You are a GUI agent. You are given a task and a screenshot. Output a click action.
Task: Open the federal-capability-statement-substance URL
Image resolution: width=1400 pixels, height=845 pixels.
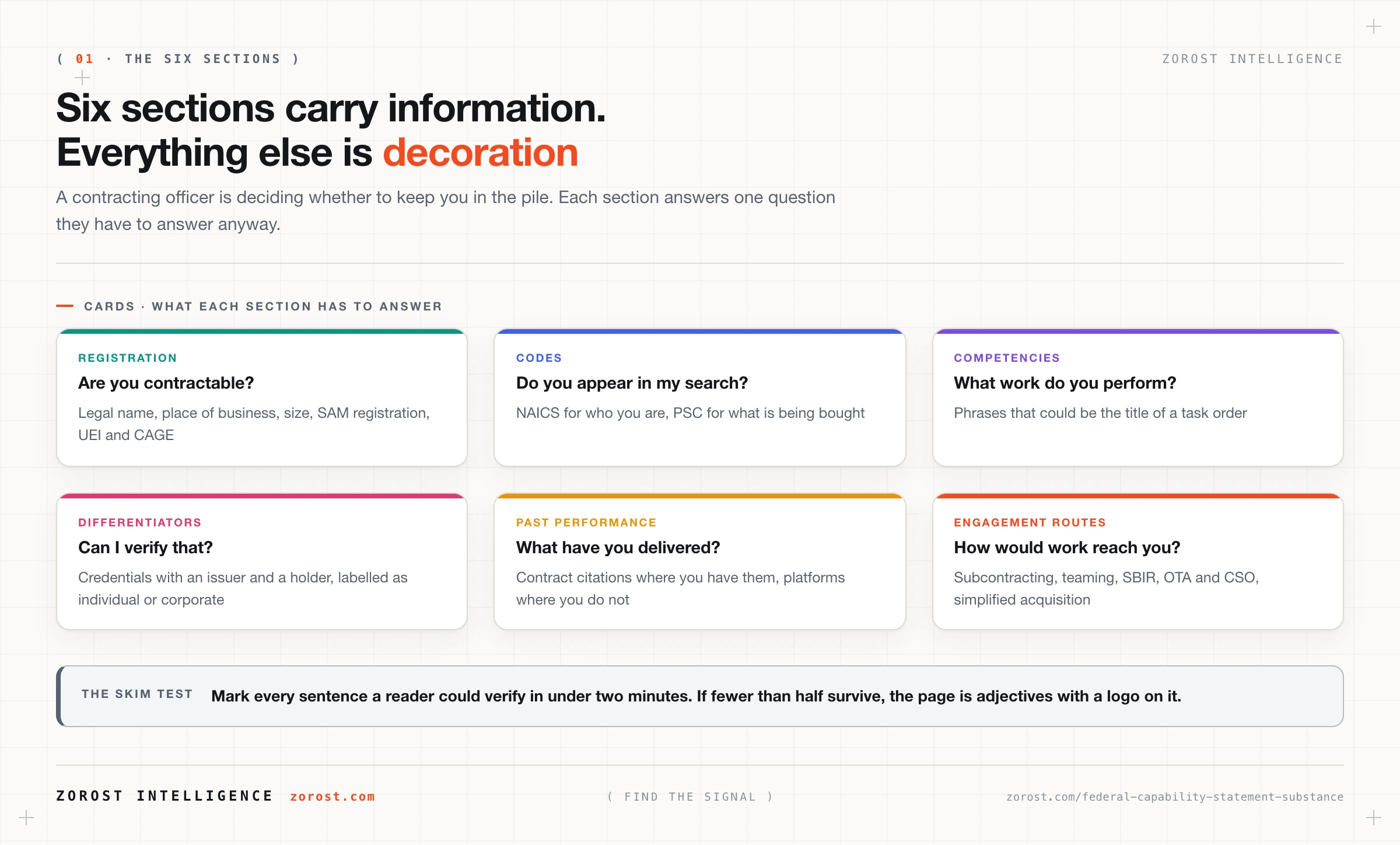[x=1175, y=797]
